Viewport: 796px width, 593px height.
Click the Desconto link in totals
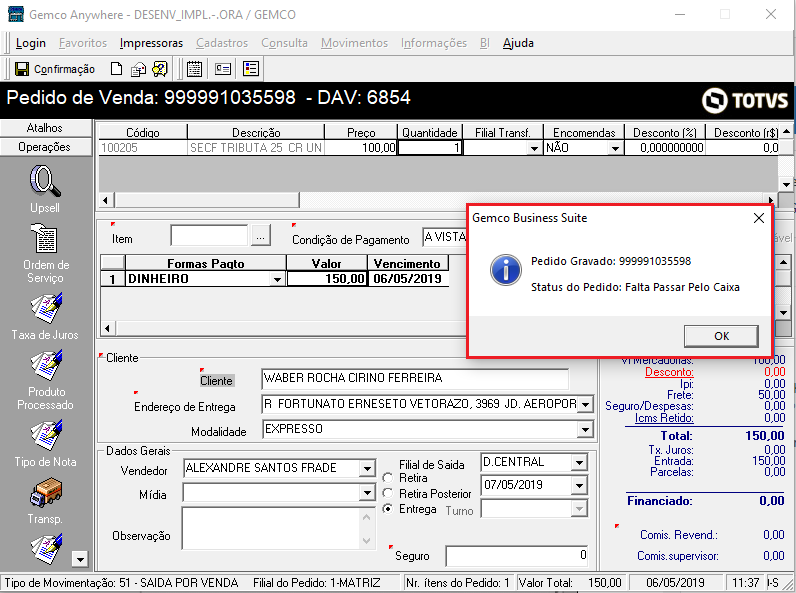click(669, 372)
